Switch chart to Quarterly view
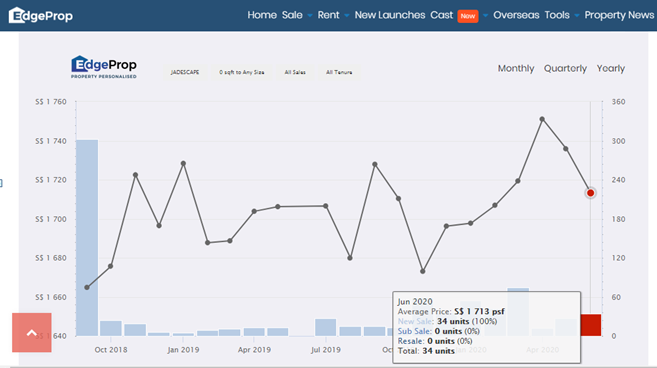The width and height of the screenshot is (657, 368). (x=565, y=68)
